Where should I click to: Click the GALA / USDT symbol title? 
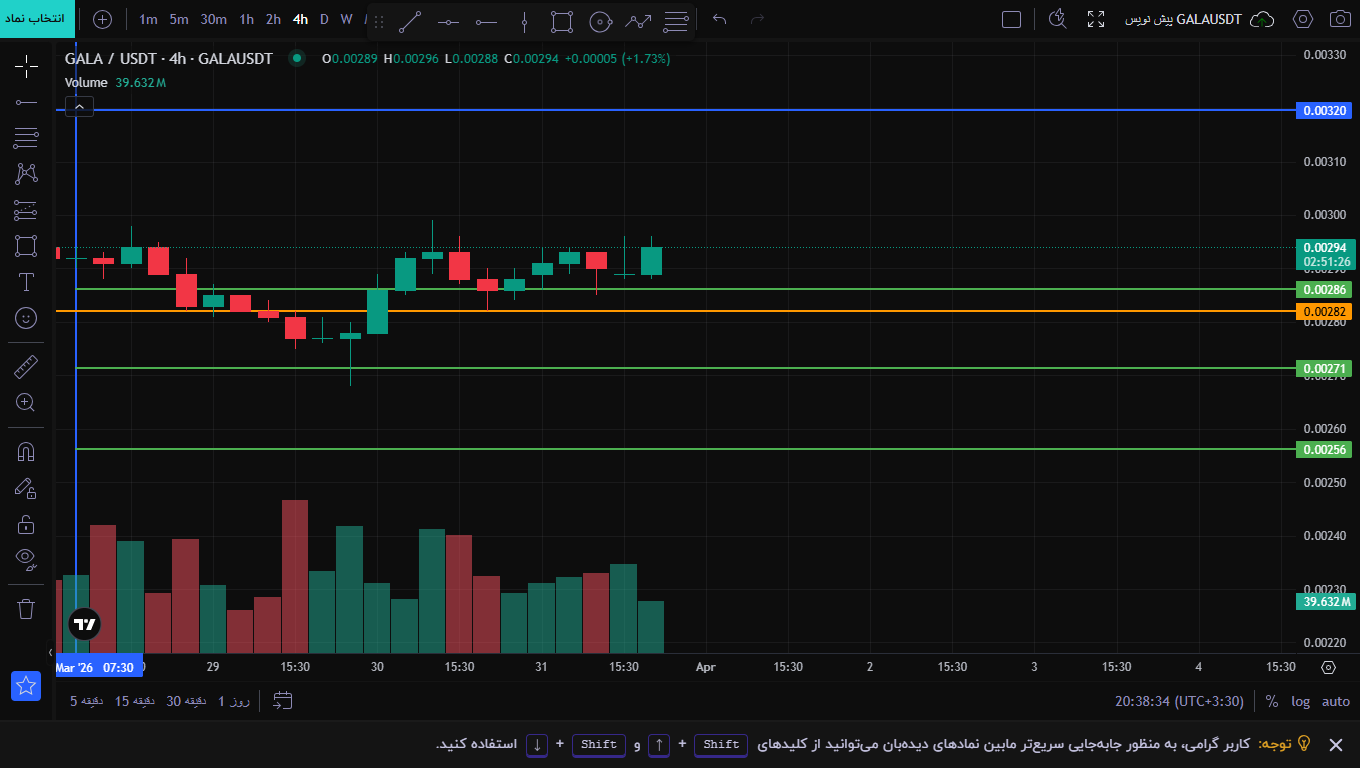click(x=169, y=58)
